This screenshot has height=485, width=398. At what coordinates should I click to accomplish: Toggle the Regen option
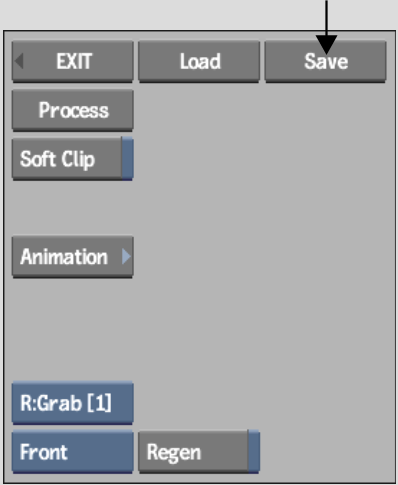(199, 451)
